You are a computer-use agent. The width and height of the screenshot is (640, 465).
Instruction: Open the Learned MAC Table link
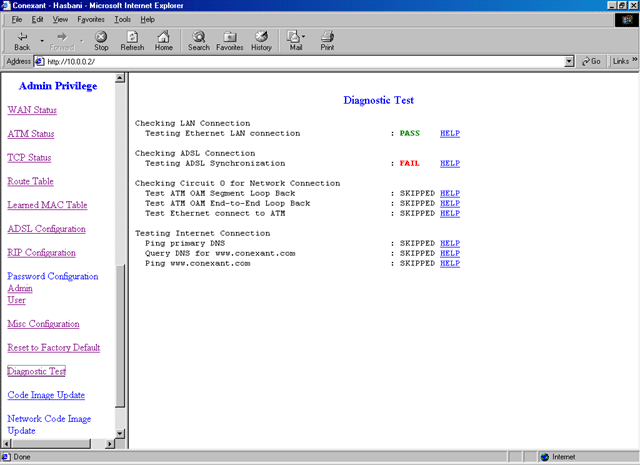[47, 205]
